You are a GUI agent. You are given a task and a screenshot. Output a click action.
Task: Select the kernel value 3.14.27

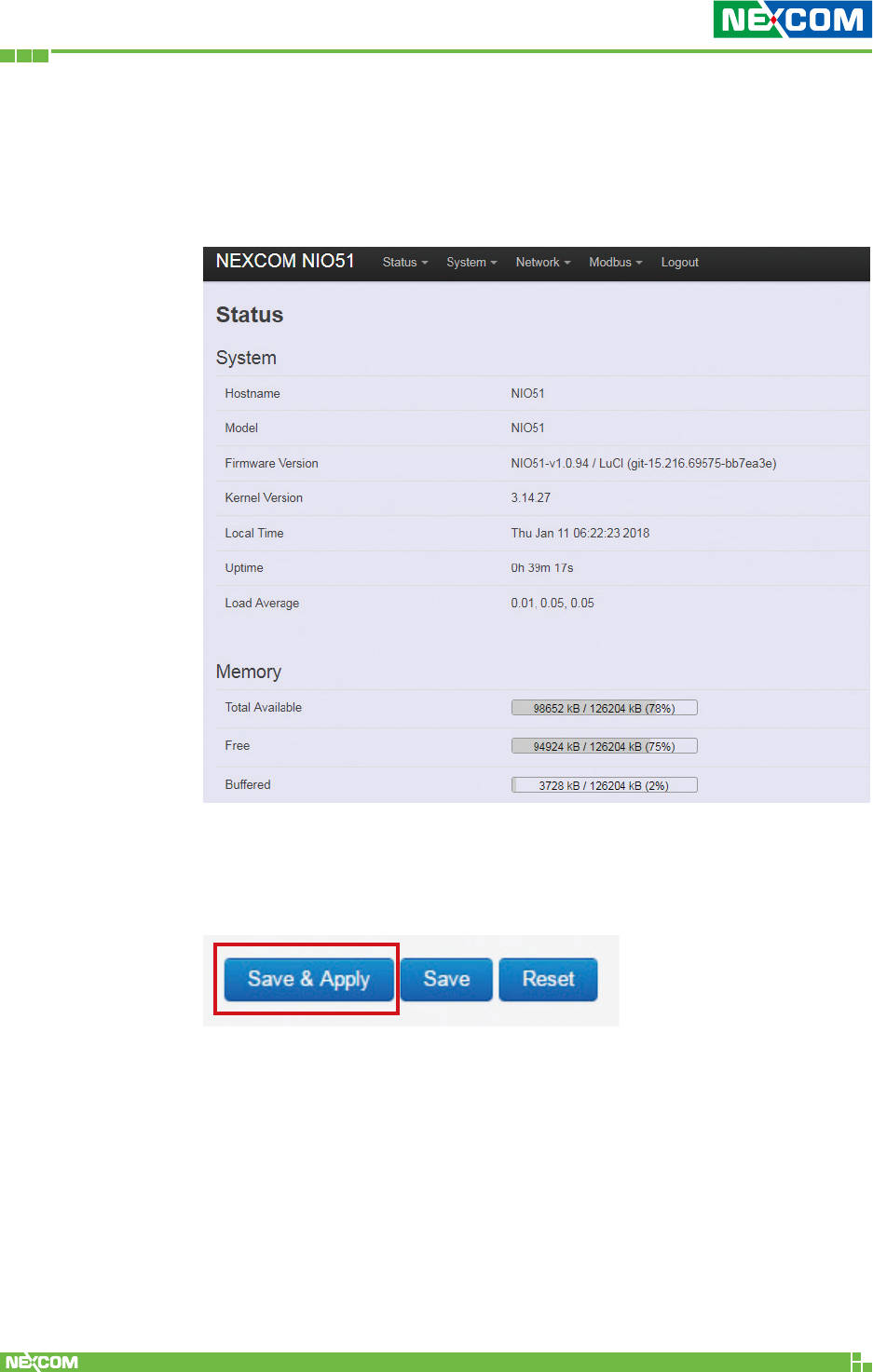coord(531,498)
